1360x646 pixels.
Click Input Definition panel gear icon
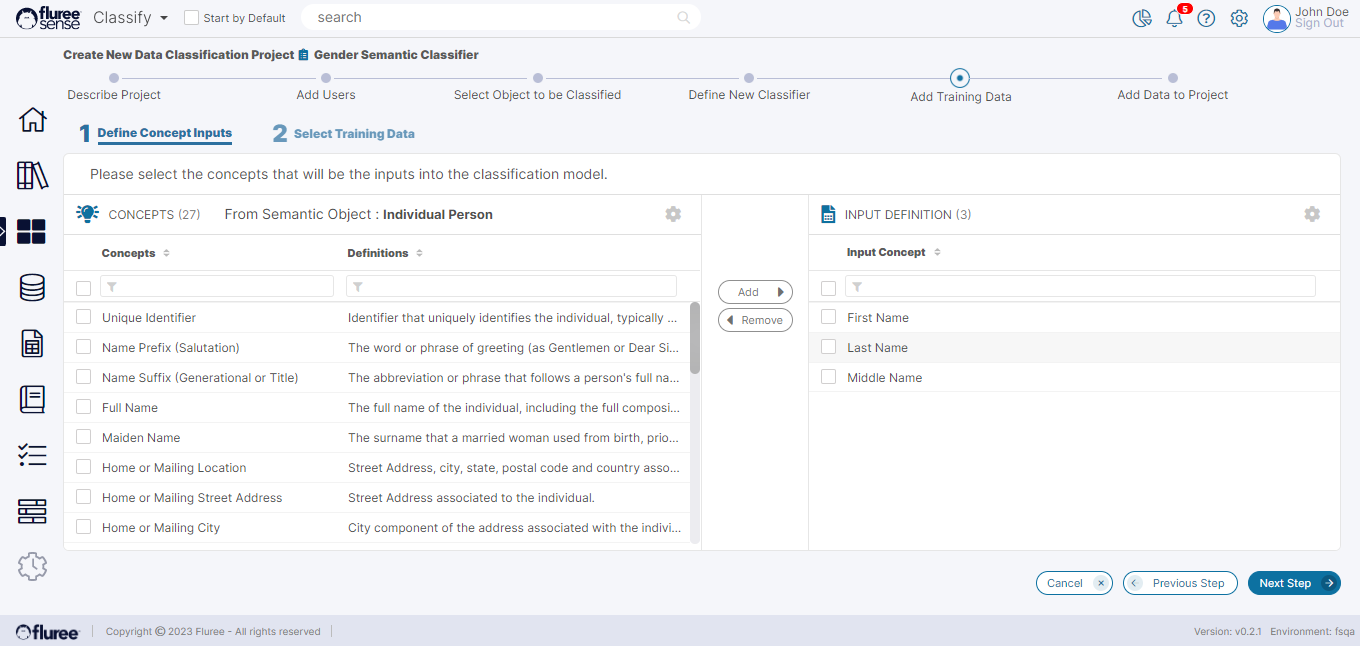(1312, 214)
